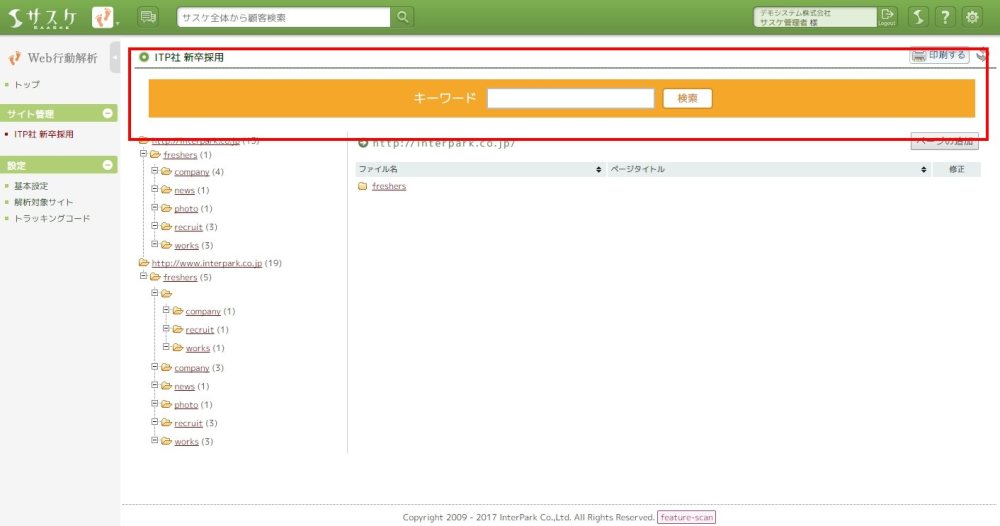Open the freshers folder in file list
Image resolution: width=1000 pixels, height=526 pixels.
(x=388, y=187)
